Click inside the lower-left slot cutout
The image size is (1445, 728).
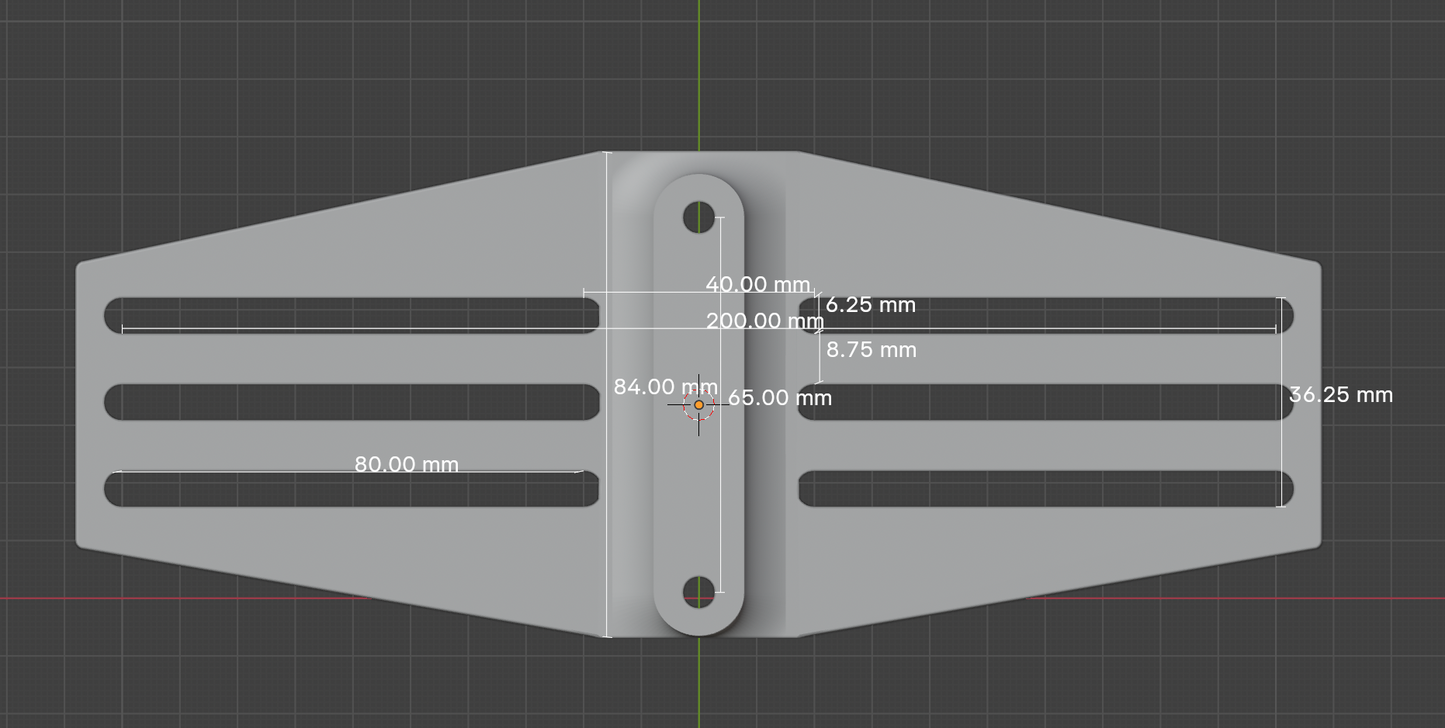350,490
